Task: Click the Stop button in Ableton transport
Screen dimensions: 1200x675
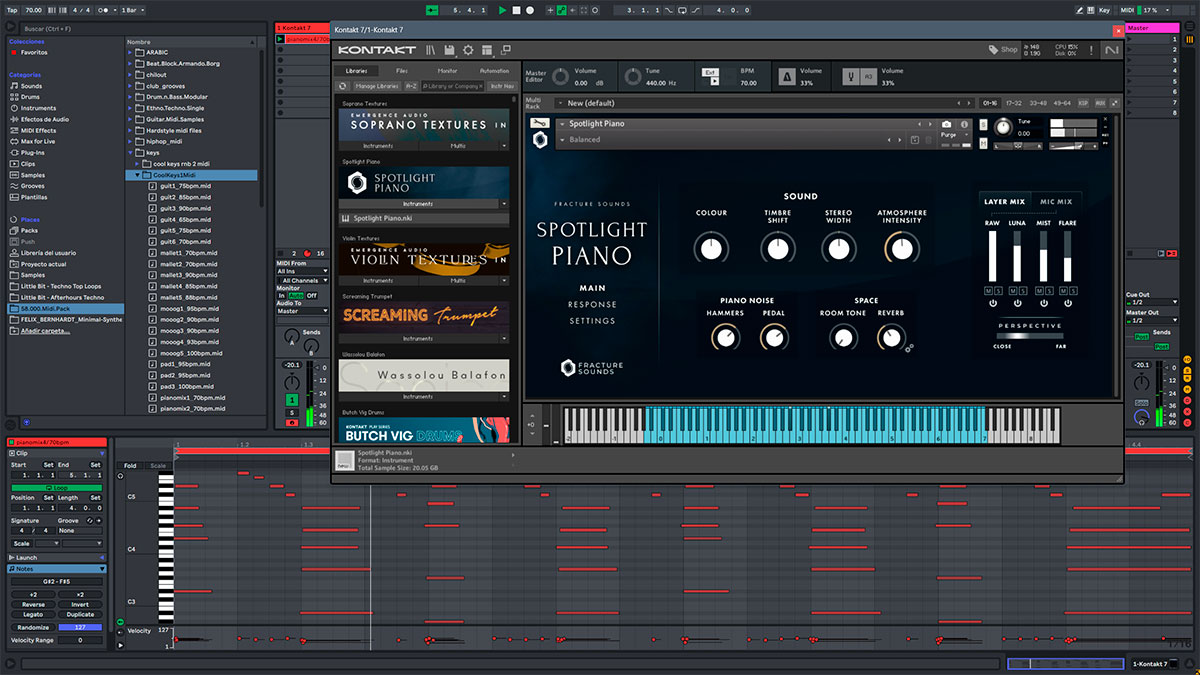Action: [x=516, y=10]
